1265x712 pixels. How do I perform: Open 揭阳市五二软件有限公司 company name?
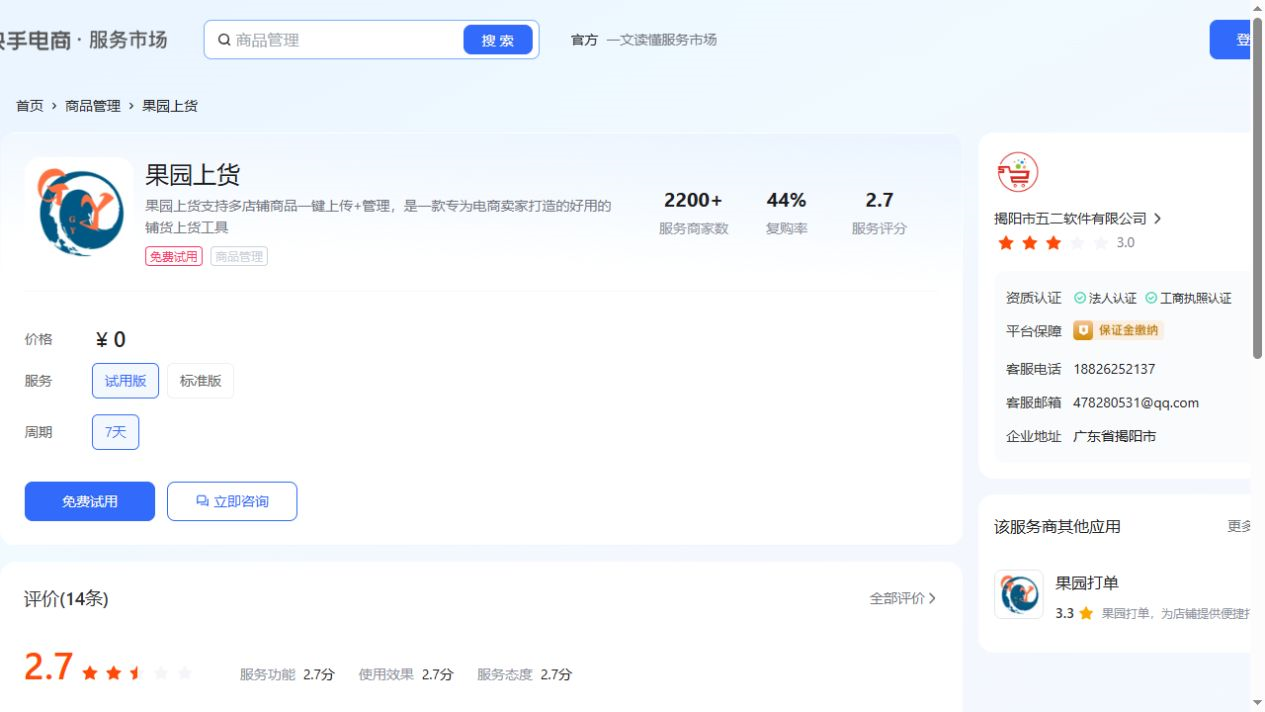1070,218
